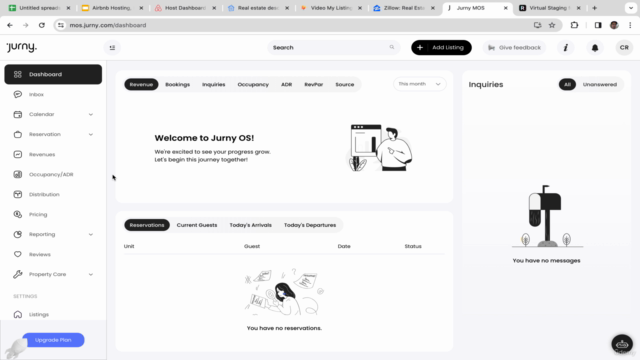Open the chatbot help icon
This screenshot has height=360, width=640.
pyautogui.click(x=622, y=344)
